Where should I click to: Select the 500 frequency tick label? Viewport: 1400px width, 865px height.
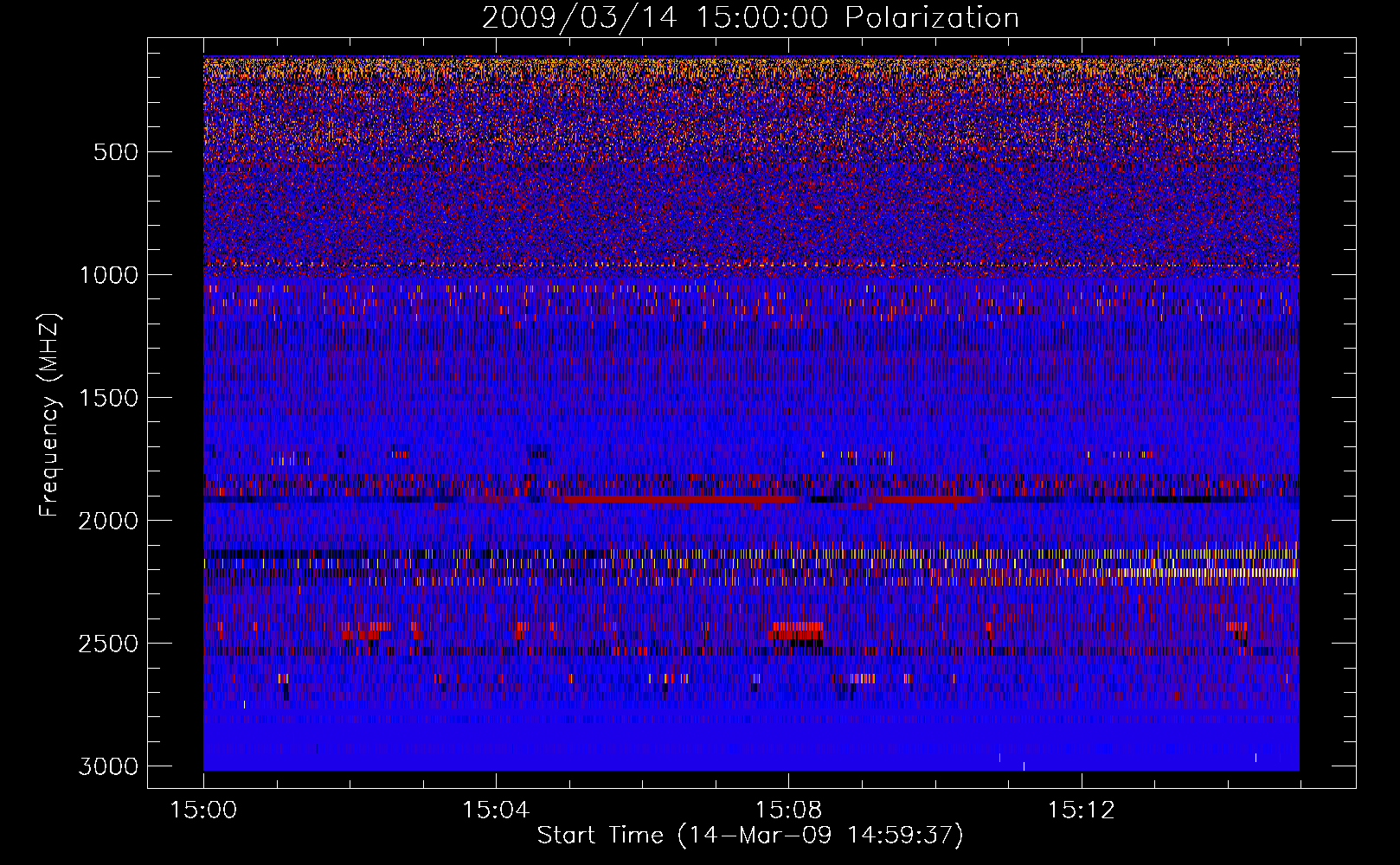[x=116, y=152]
